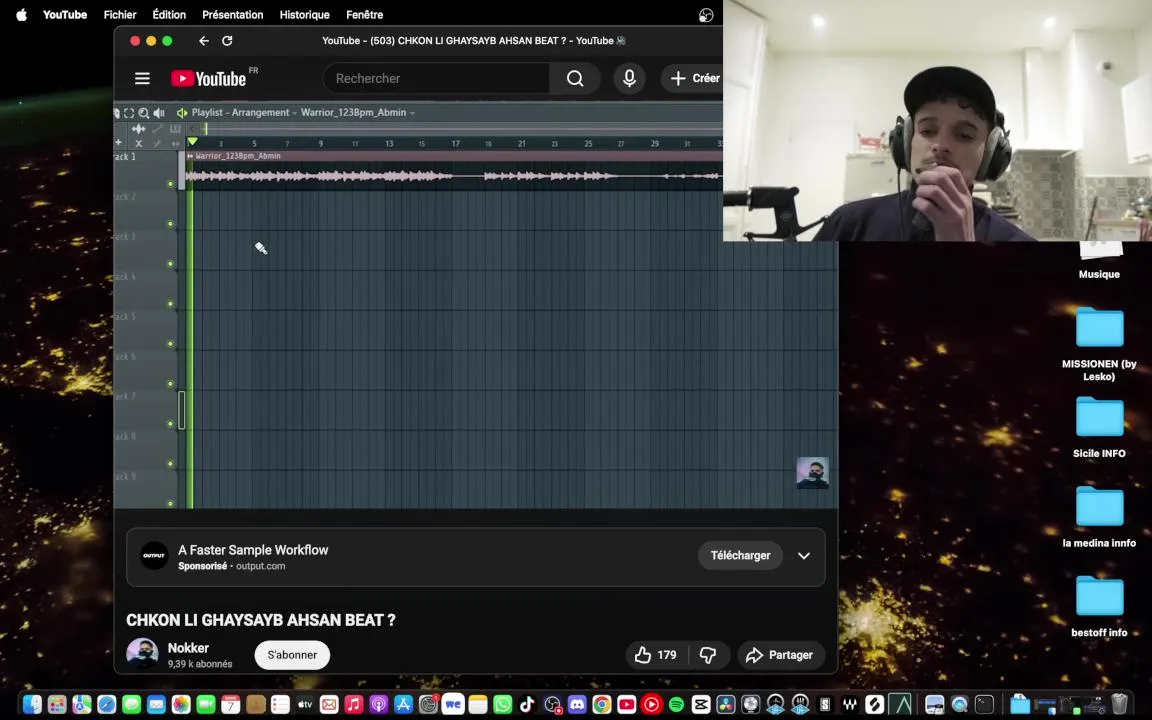Toggle mute dot on Track 2
This screenshot has height=720, width=1152.
click(x=170, y=224)
